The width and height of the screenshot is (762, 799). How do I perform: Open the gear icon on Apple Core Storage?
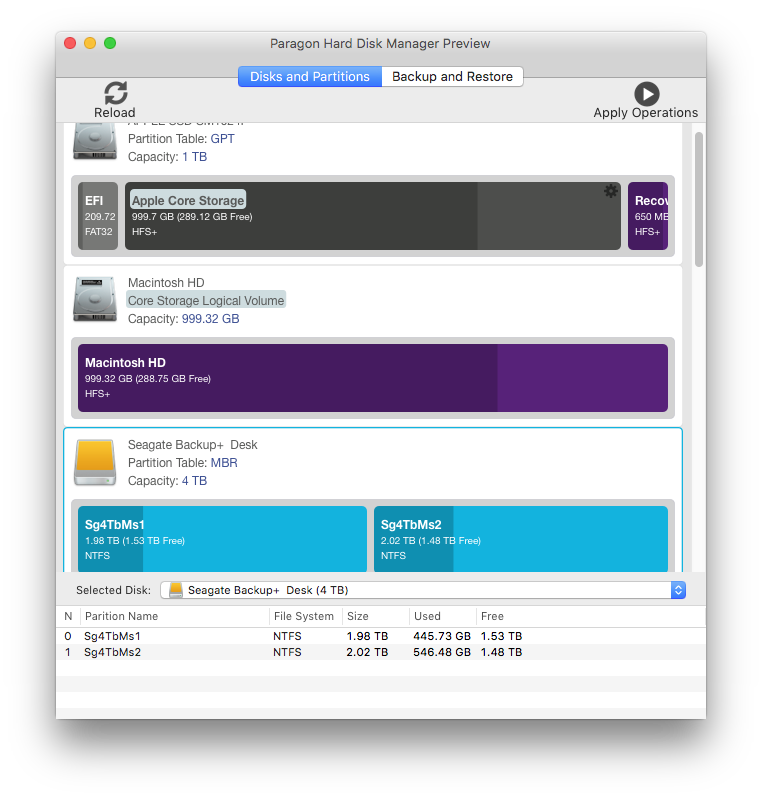(x=611, y=191)
